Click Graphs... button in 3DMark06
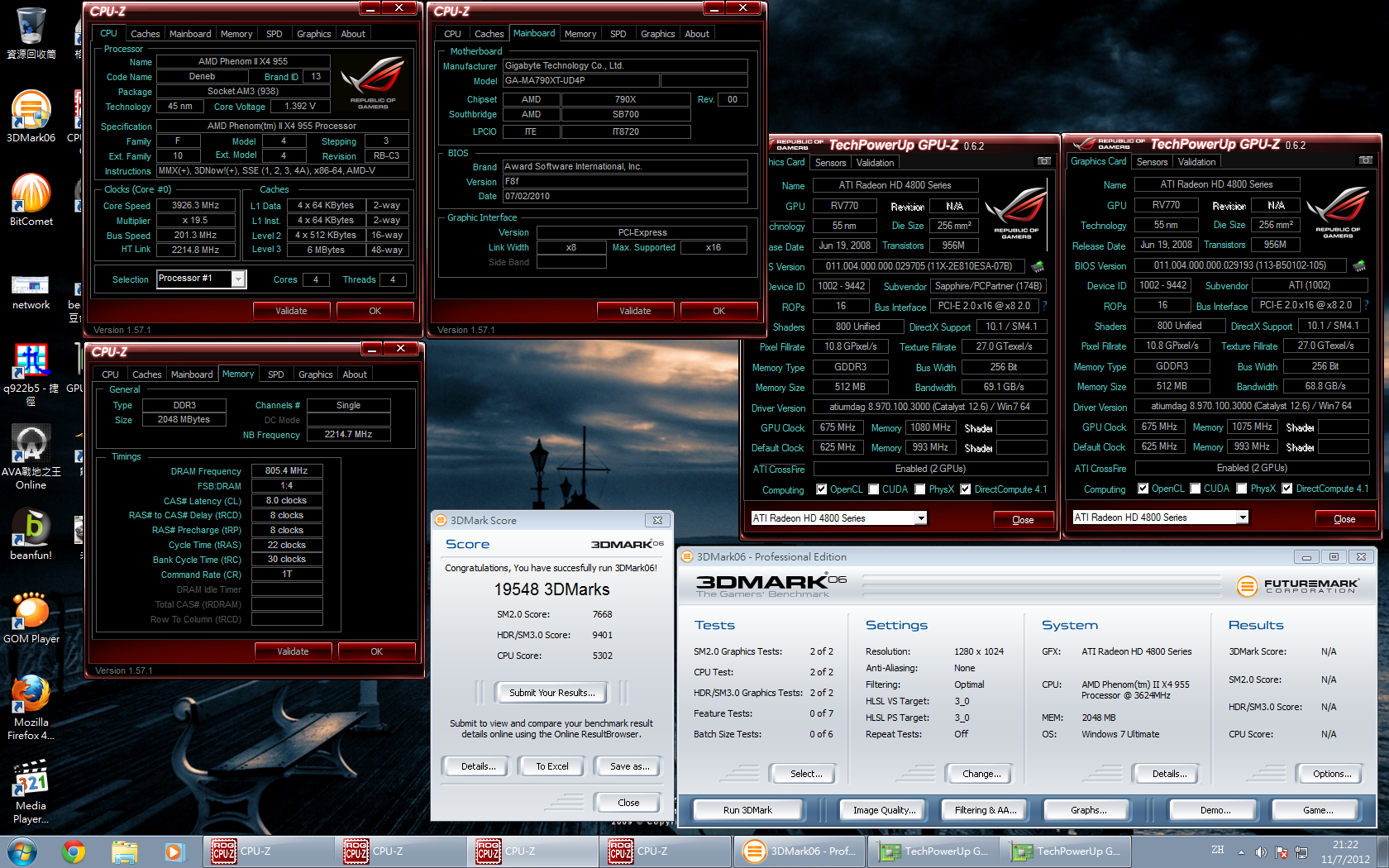Viewport: 1389px width, 868px height. point(1088,810)
